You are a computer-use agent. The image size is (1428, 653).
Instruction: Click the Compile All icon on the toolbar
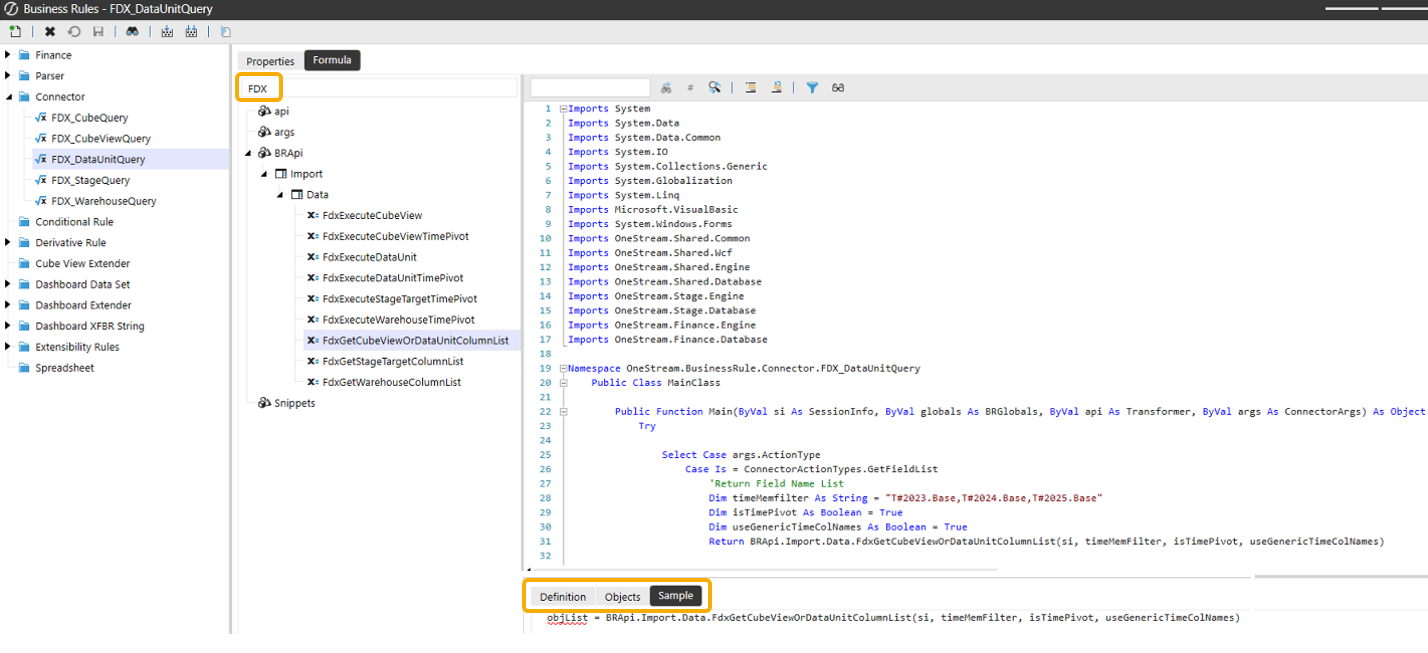pyautogui.click(x=190, y=31)
